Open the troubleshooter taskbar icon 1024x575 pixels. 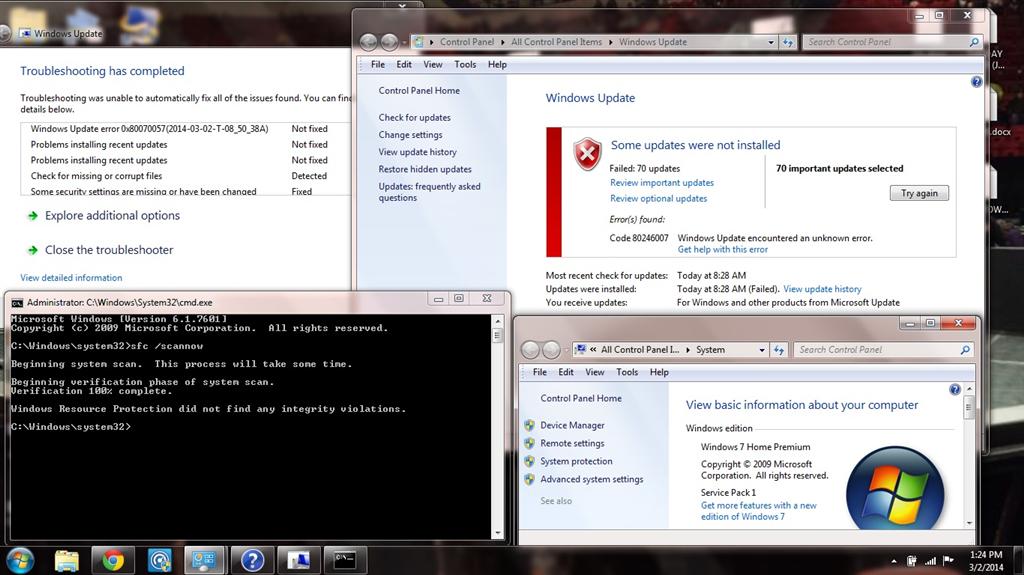(298, 560)
